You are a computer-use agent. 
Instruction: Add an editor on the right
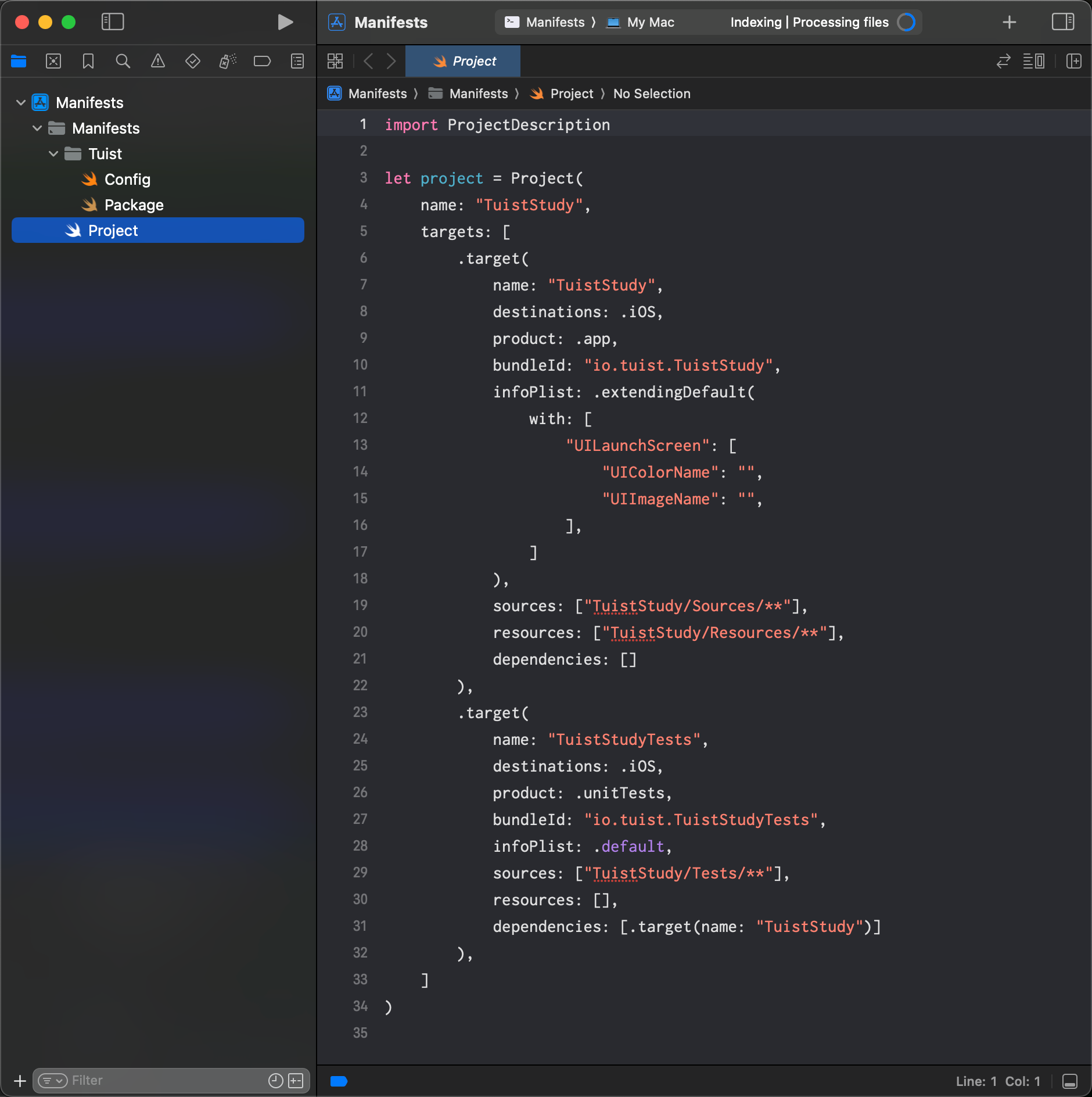(1074, 61)
